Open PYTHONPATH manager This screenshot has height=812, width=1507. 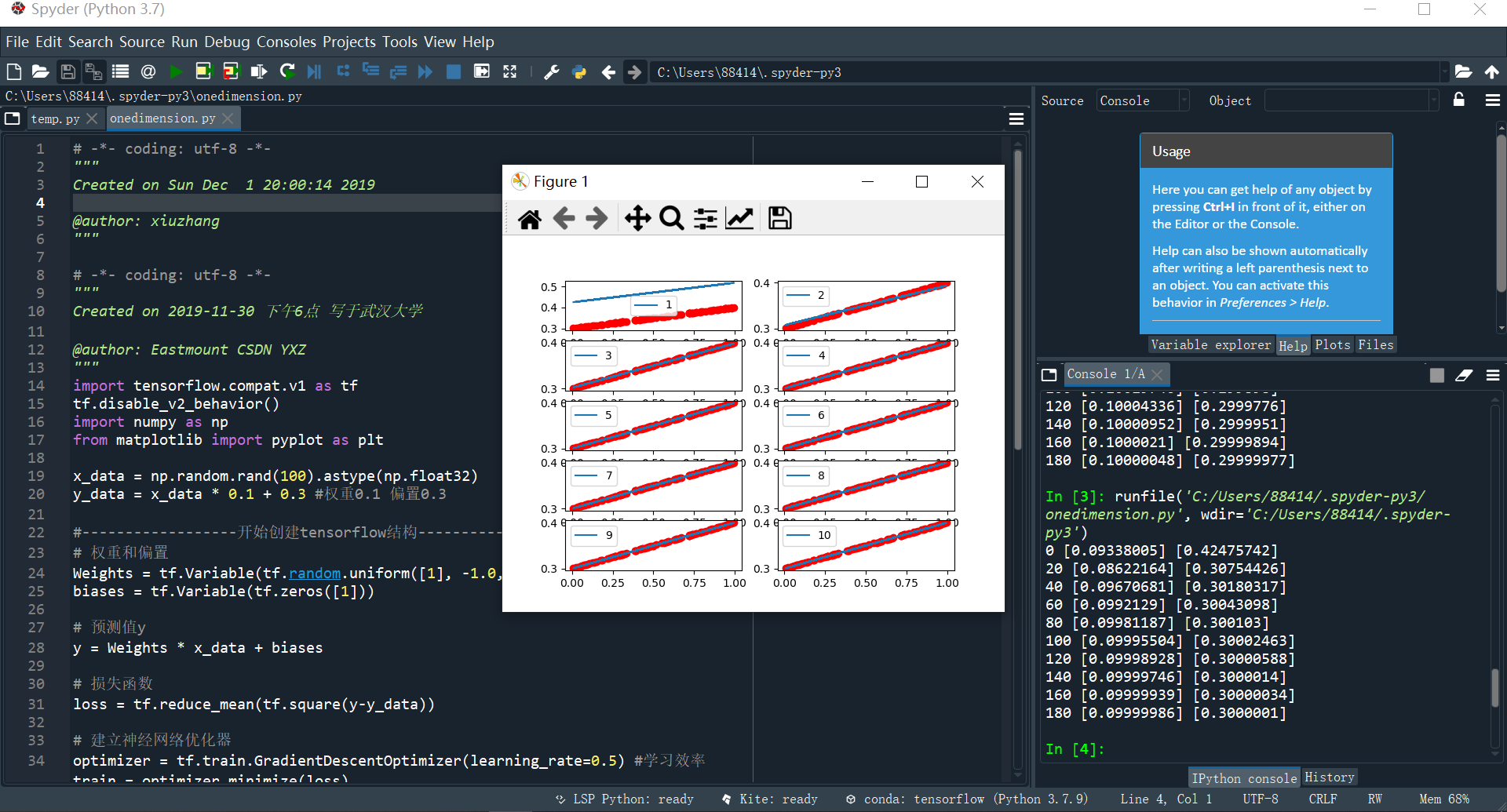tap(579, 72)
